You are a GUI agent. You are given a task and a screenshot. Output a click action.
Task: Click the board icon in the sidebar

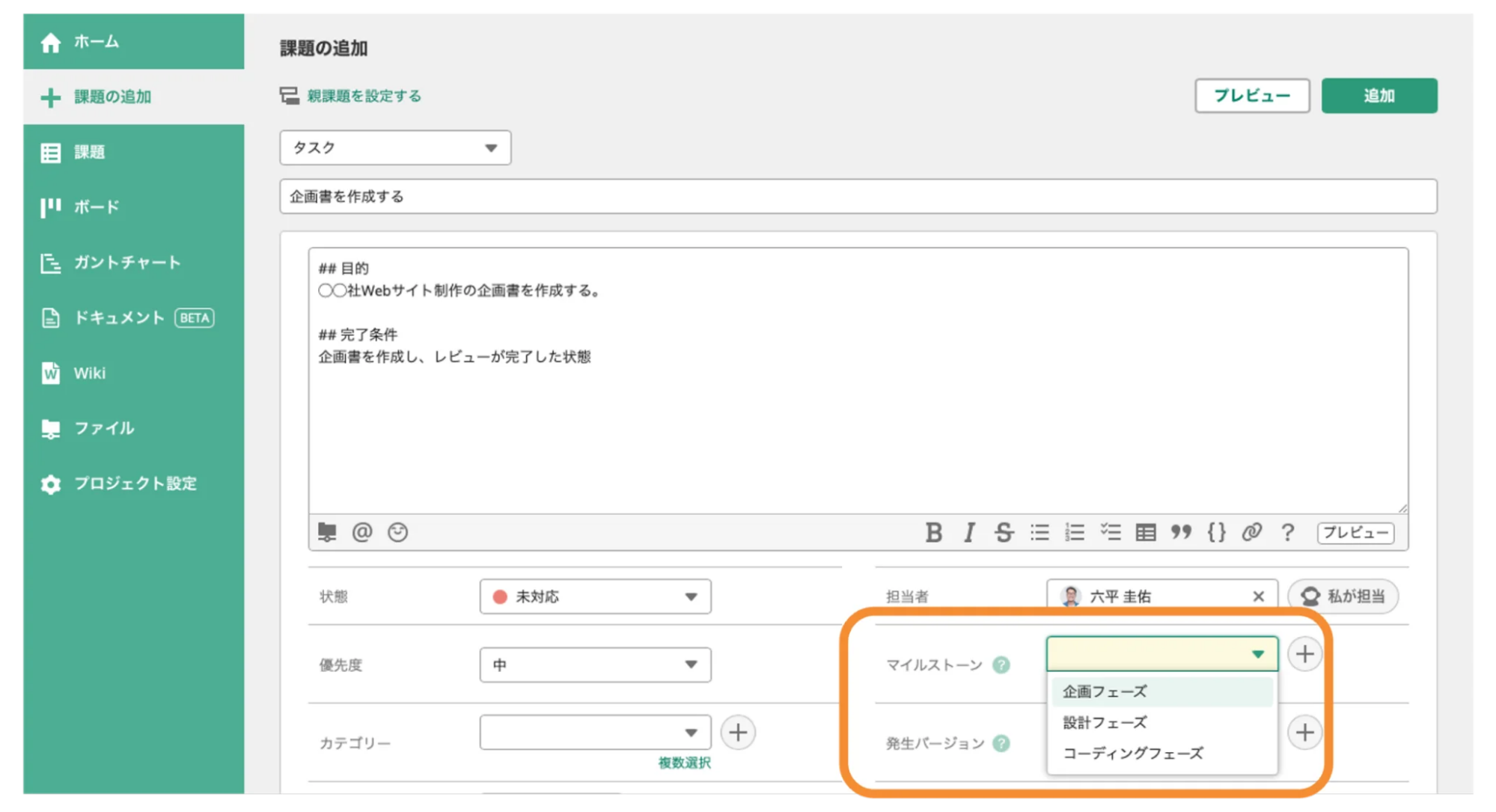pyautogui.click(x=50, y=207)
